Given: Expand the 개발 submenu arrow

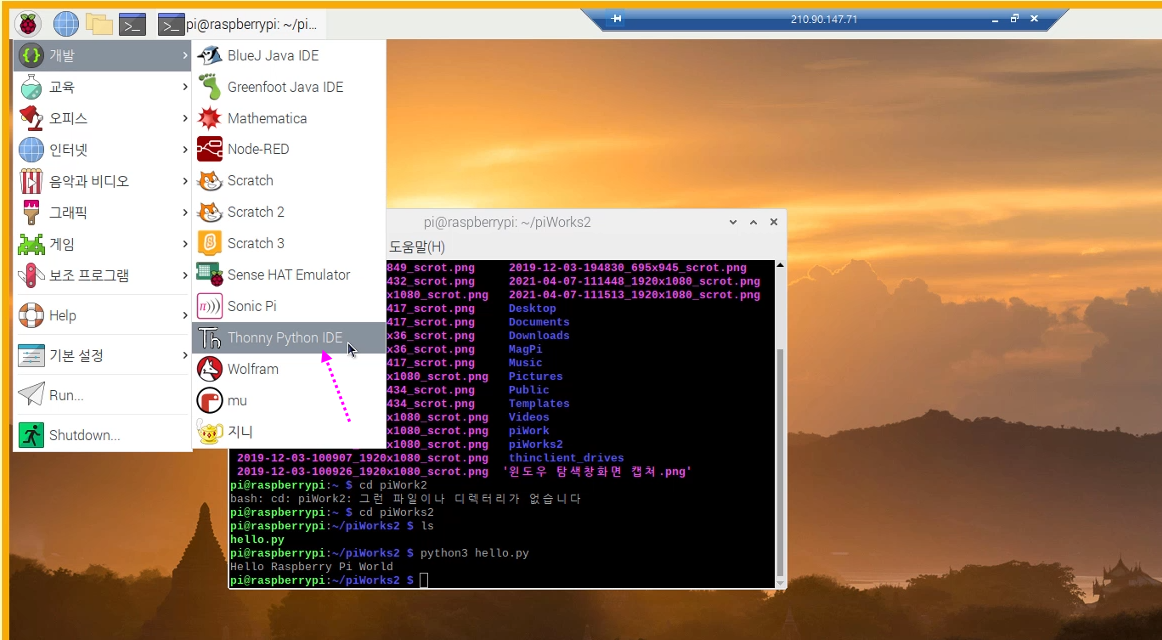Looking at the screenshot, I should click(185, 56).
